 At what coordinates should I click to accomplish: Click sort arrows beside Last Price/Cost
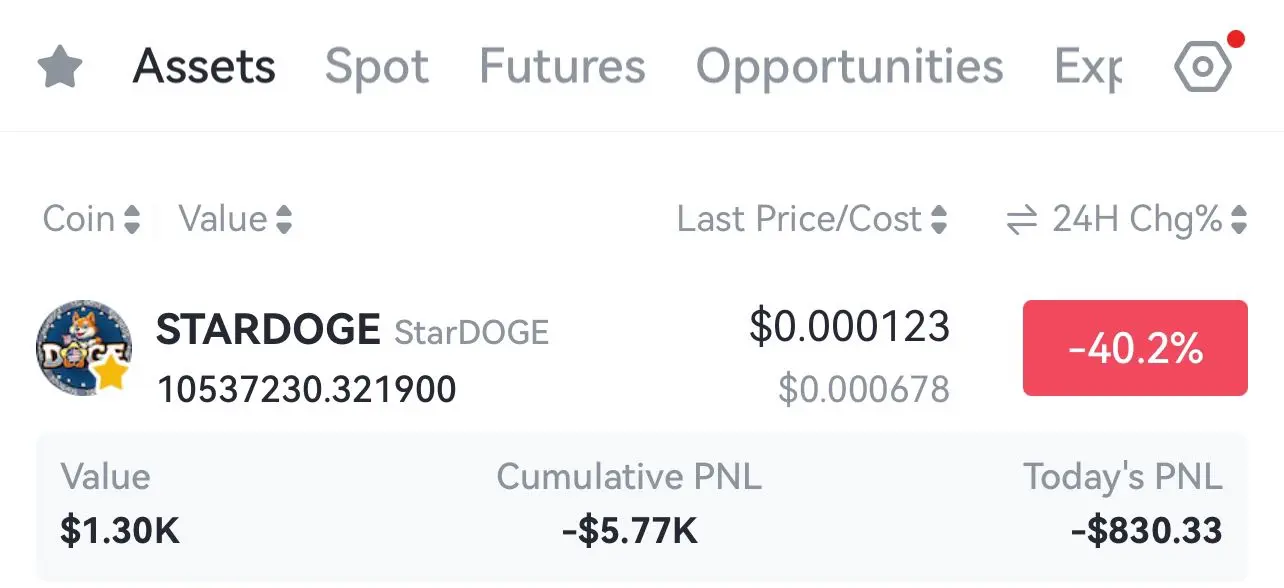coord(938,220)
